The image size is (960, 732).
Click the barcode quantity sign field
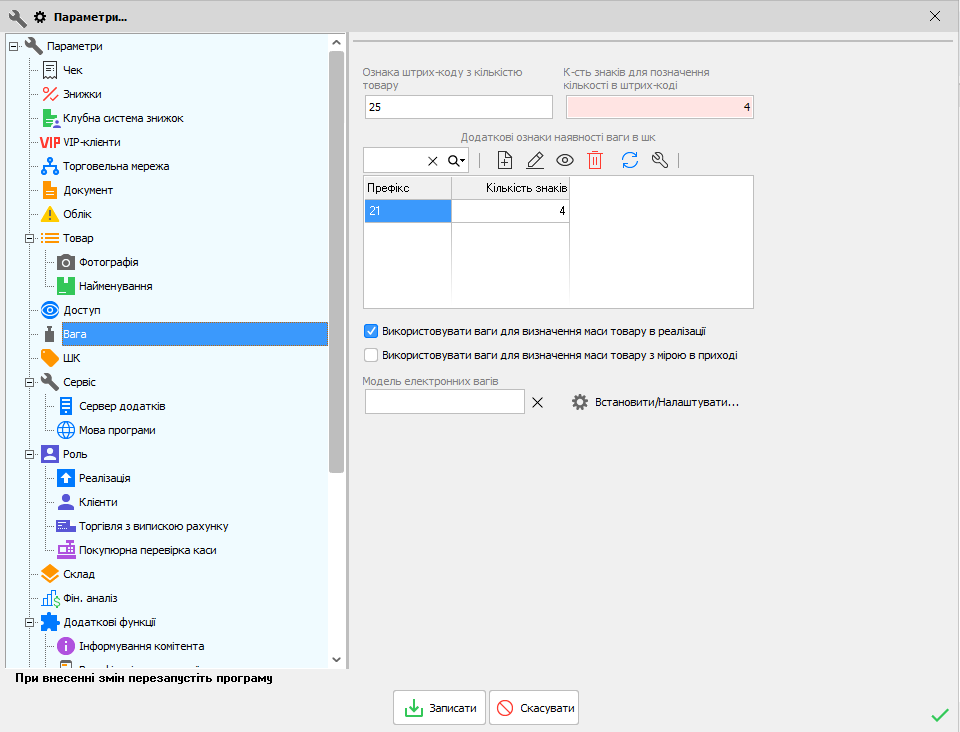[458, 107]
